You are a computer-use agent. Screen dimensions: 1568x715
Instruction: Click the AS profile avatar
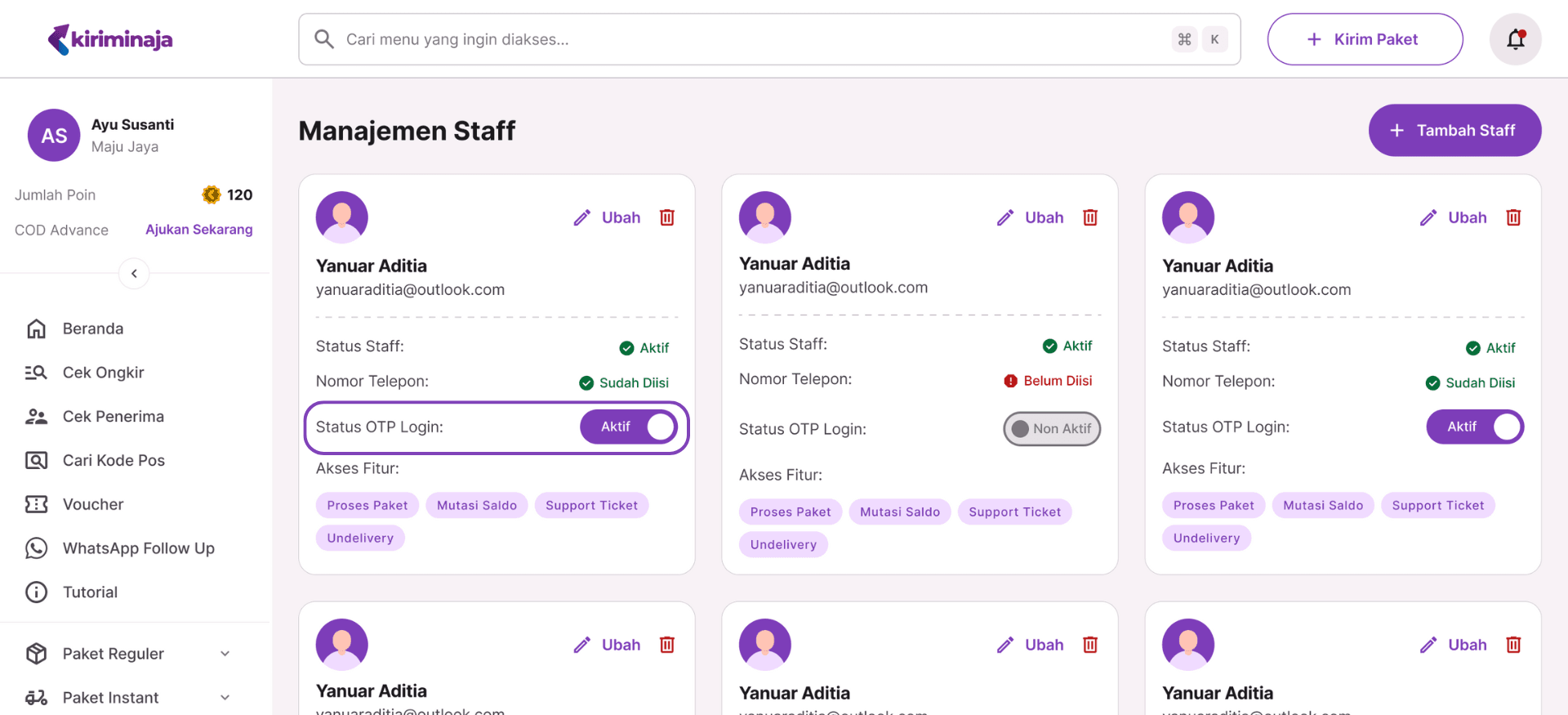tap(54, 136)
